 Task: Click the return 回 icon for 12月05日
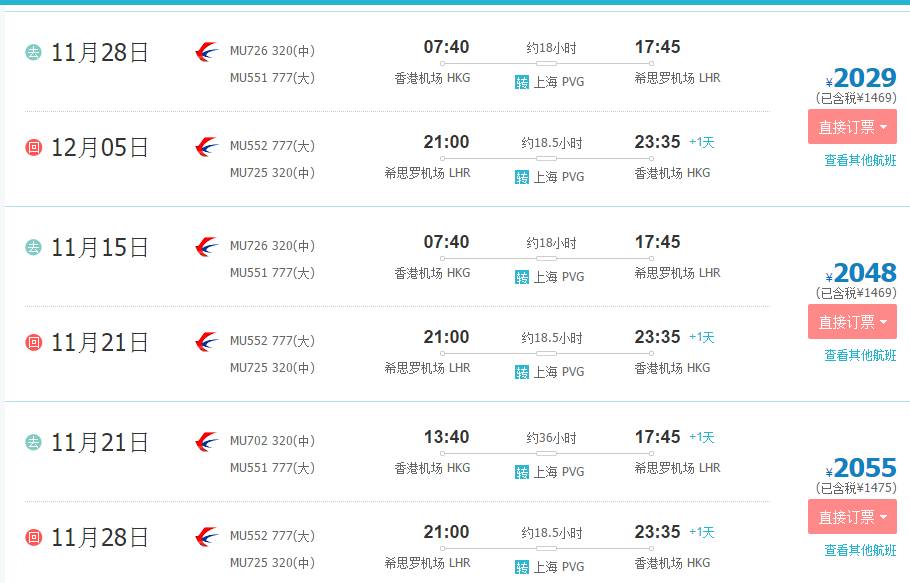click(x=33, y=148)
